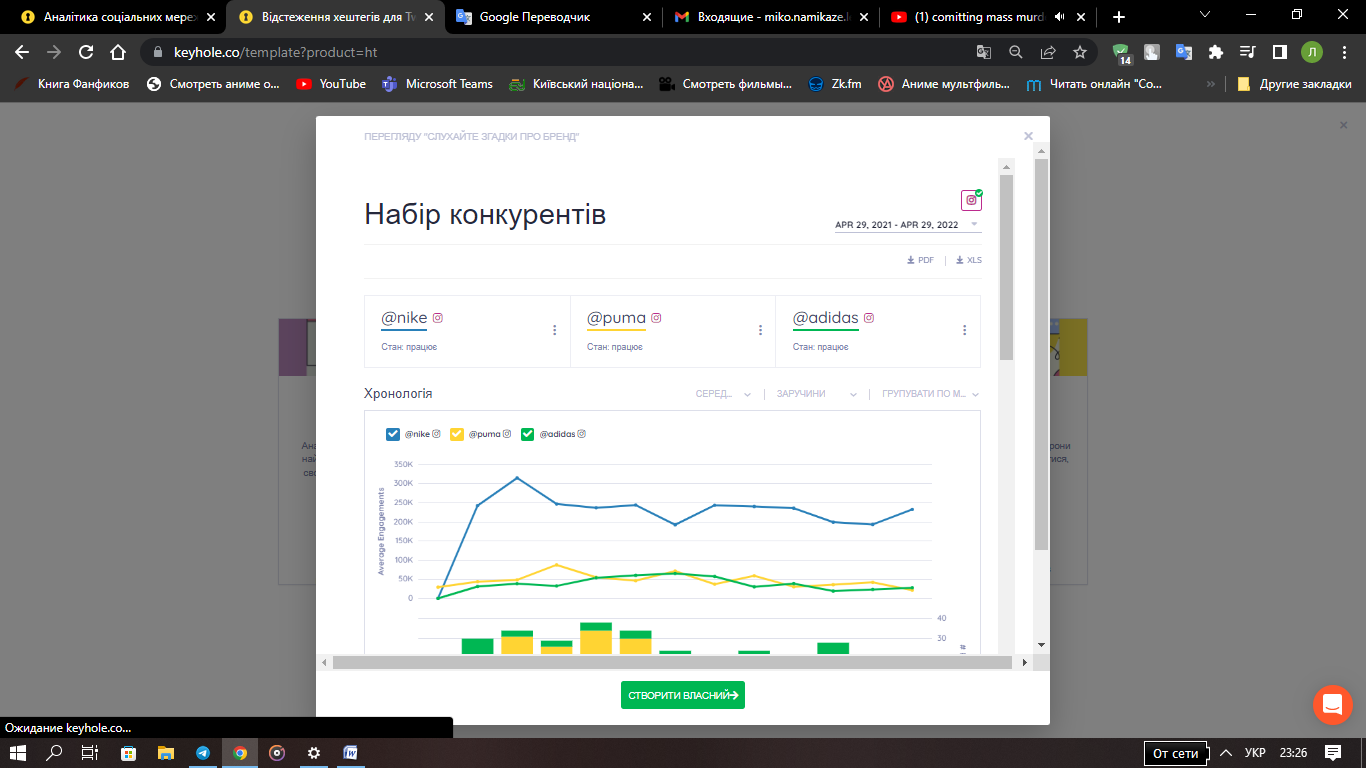Show hidden system tray icons
The image size is (1366, 768).
pos(1226,753)
